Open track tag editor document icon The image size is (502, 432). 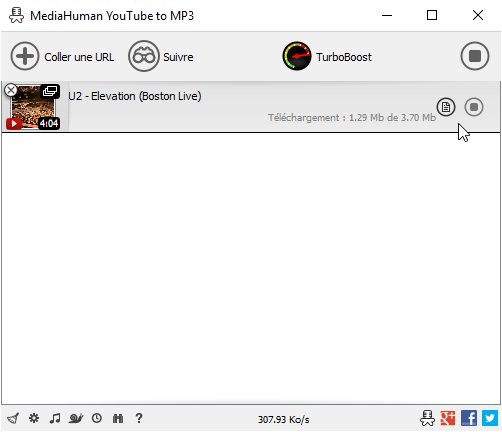pyautogui.click(x=446, y=107)
